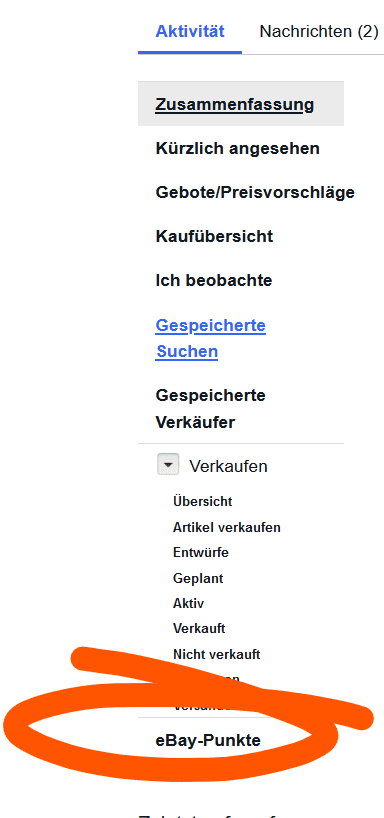Open Kürzlich angesehen
Screen dimensions: 384x818
pyautogui.click(x=237, y=149)
